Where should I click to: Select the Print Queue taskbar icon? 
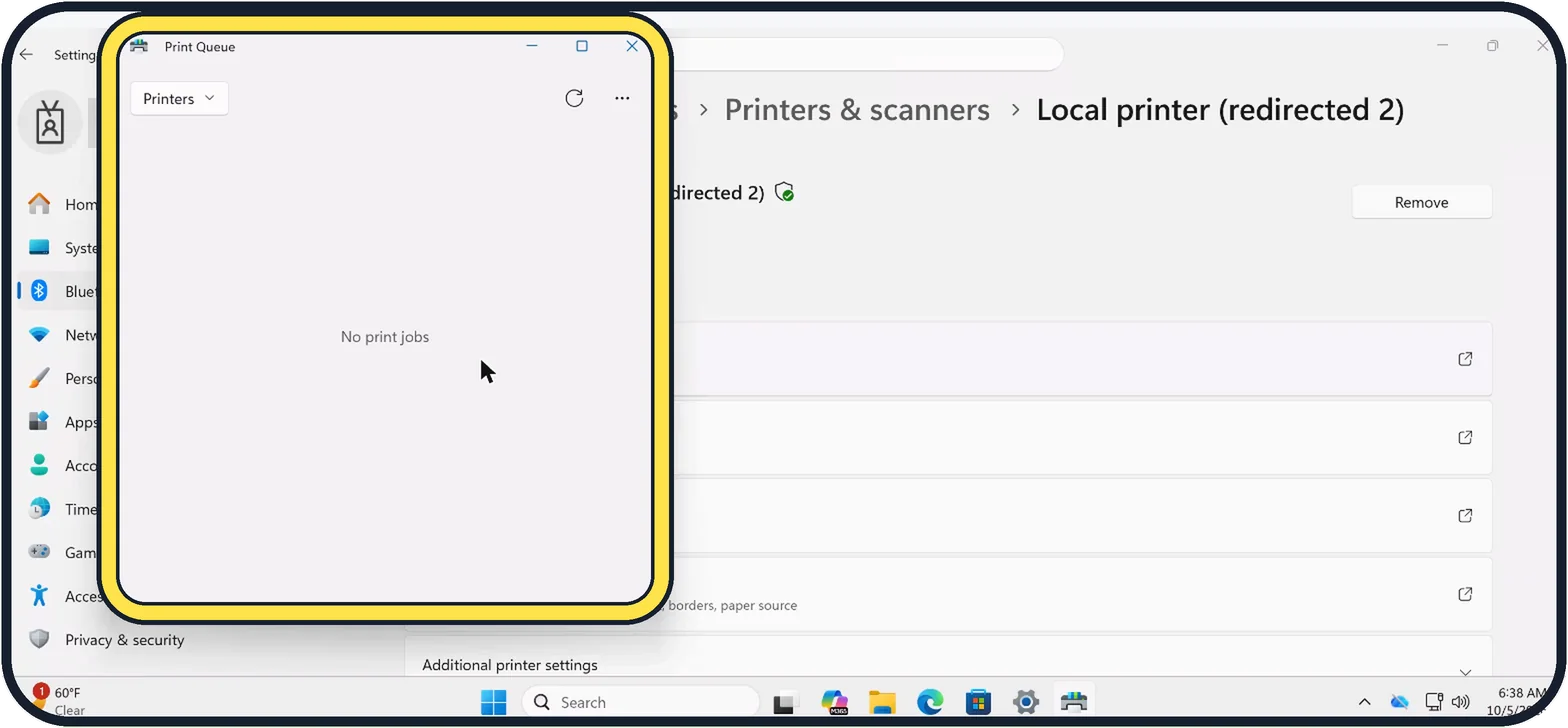point(1074,702)
